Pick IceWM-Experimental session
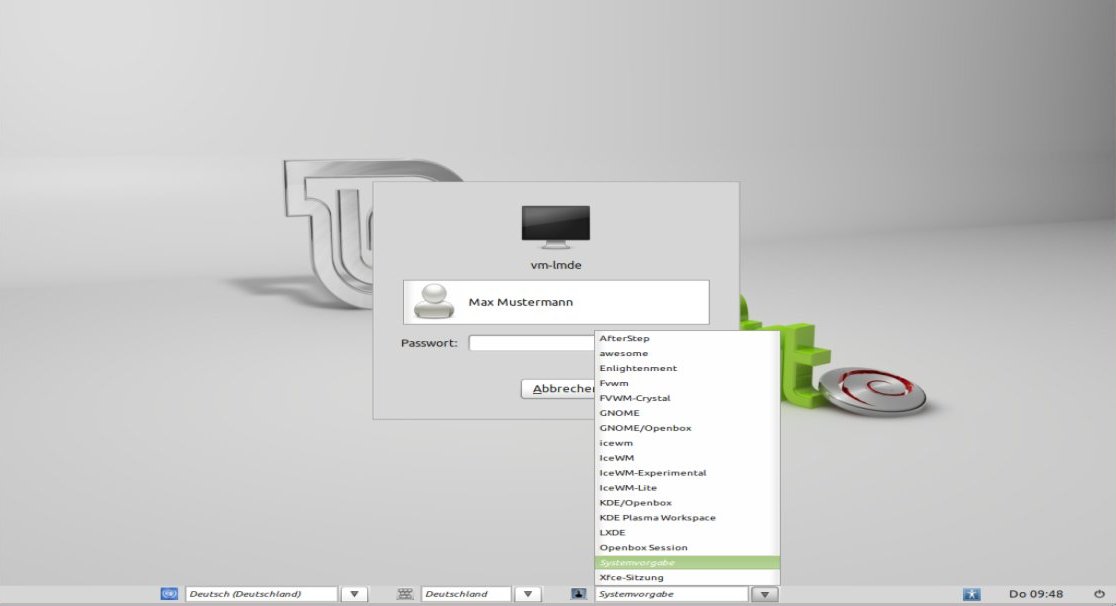Image resolution: width=1116 pixels, height=606 pixels. [687, 473]
